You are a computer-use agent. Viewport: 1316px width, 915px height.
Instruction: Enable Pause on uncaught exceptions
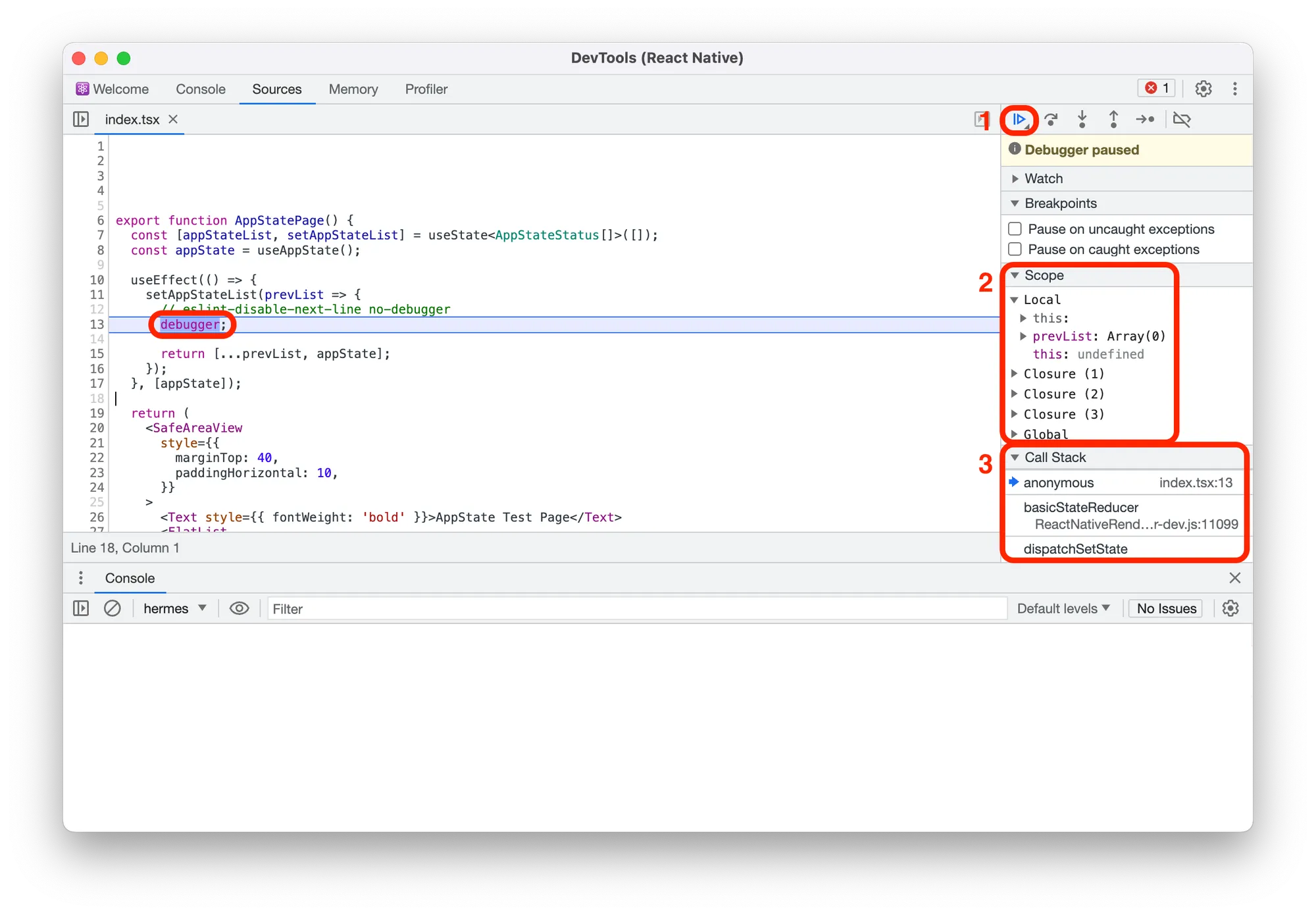click(1016, 228)
